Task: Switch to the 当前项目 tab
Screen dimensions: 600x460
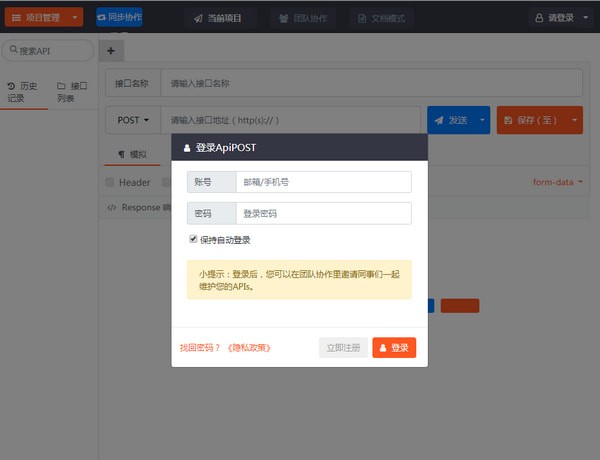Action: (x=217, y=18)
